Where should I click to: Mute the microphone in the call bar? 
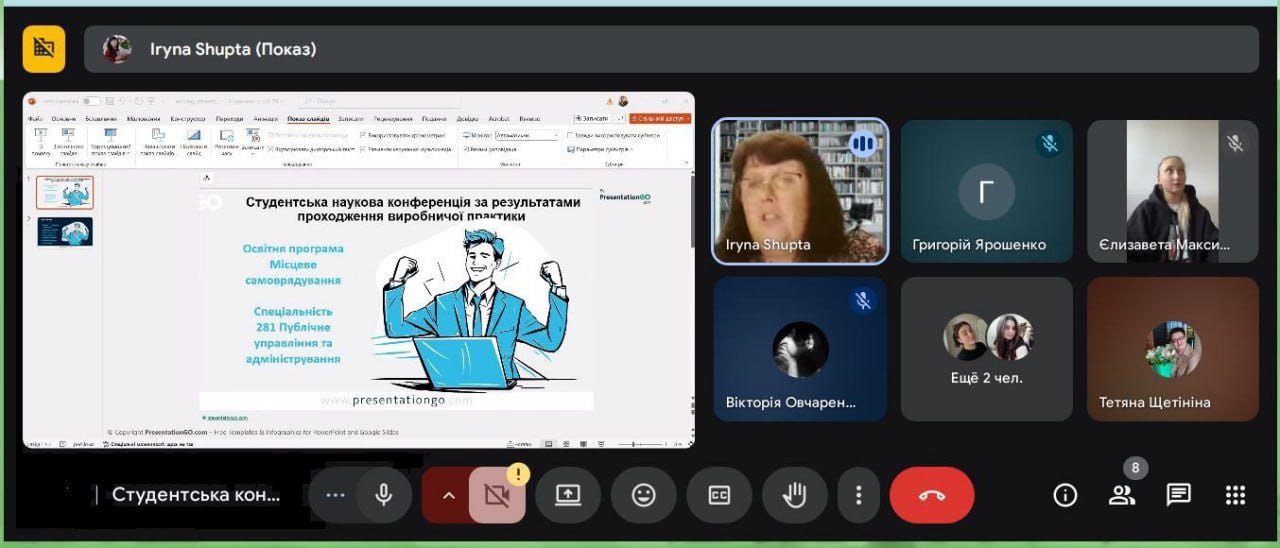384,495
